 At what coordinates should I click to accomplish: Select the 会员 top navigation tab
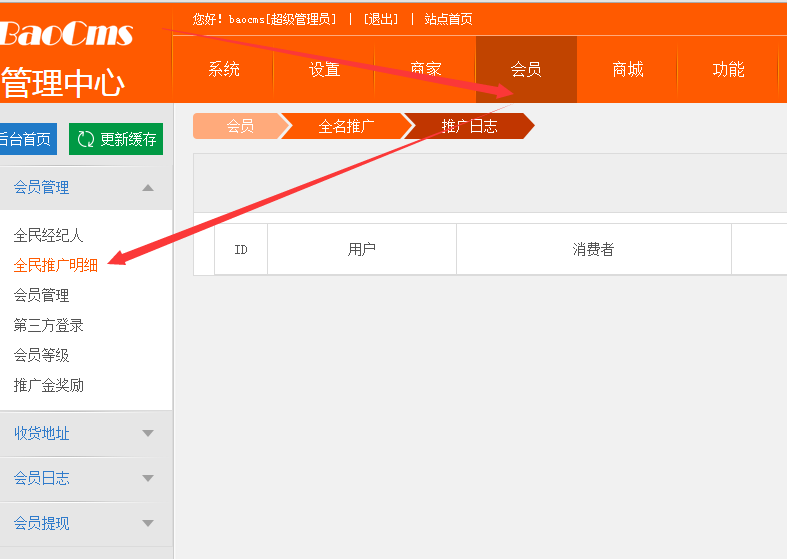pos(526,69)
